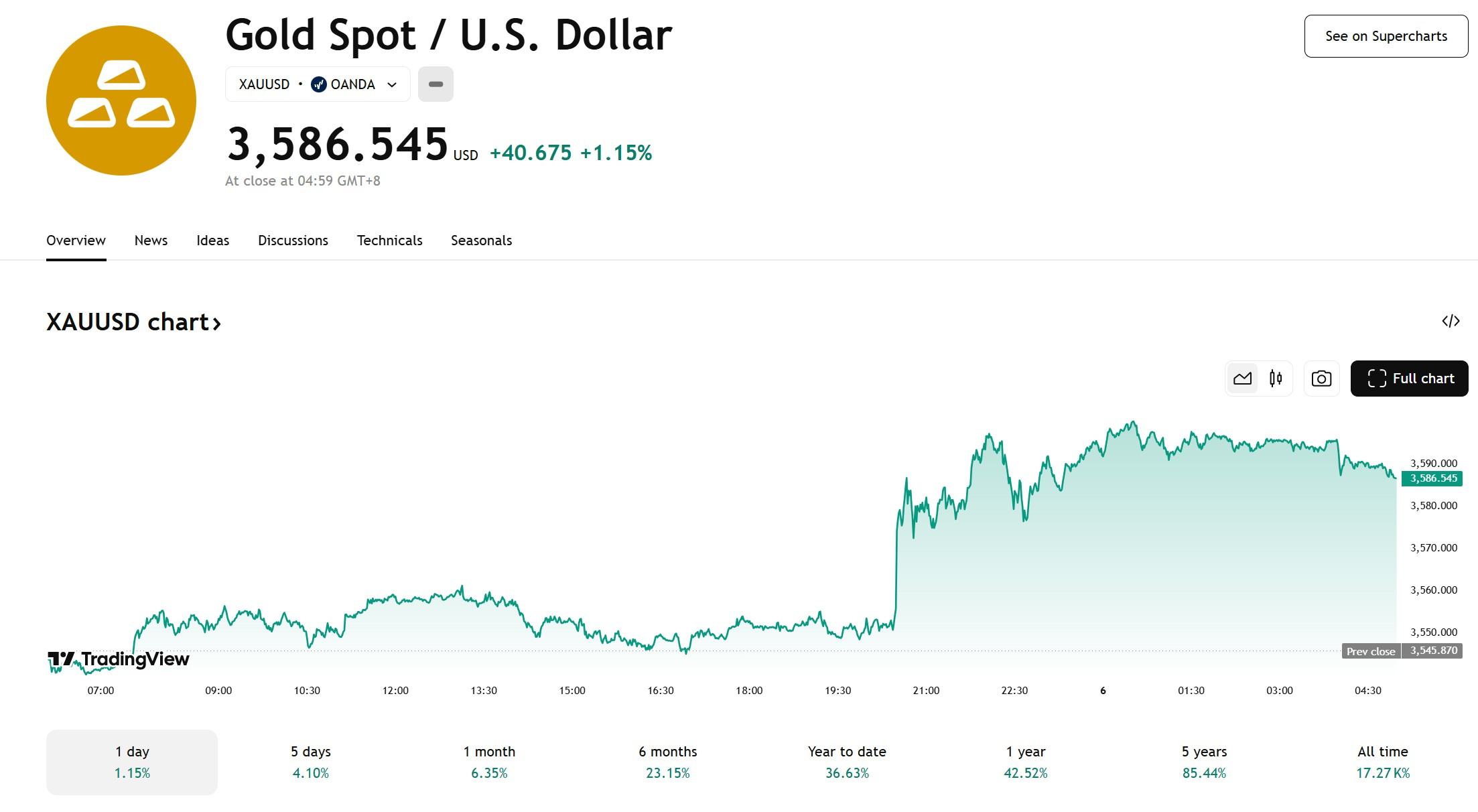Switch to candlestick chart view icon
1478x812 pixels.
tap(1276, 379)
